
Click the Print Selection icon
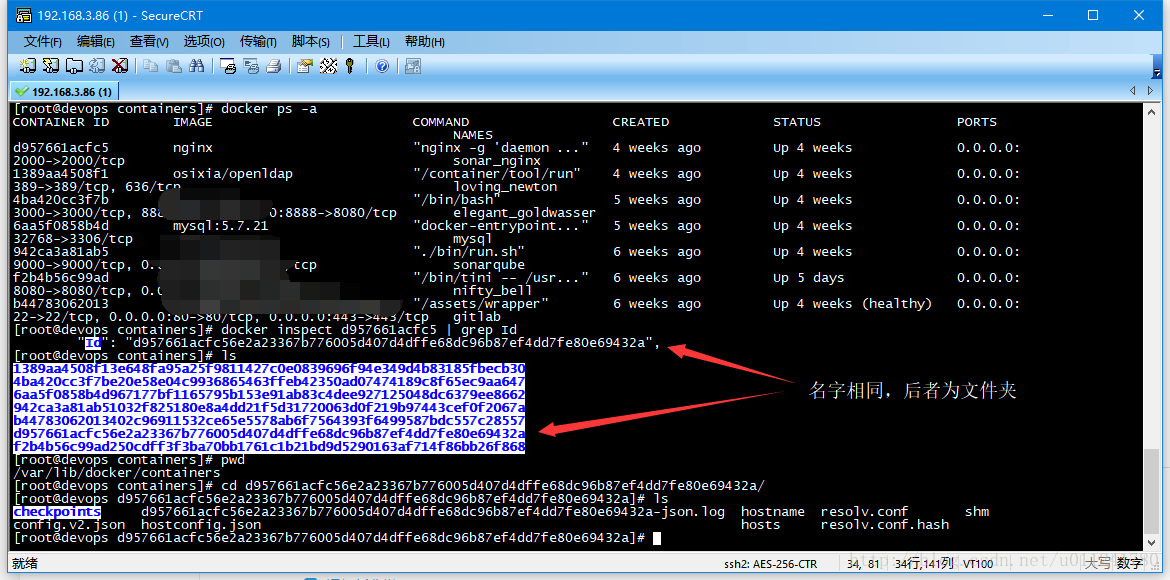[x=251, y=66]
